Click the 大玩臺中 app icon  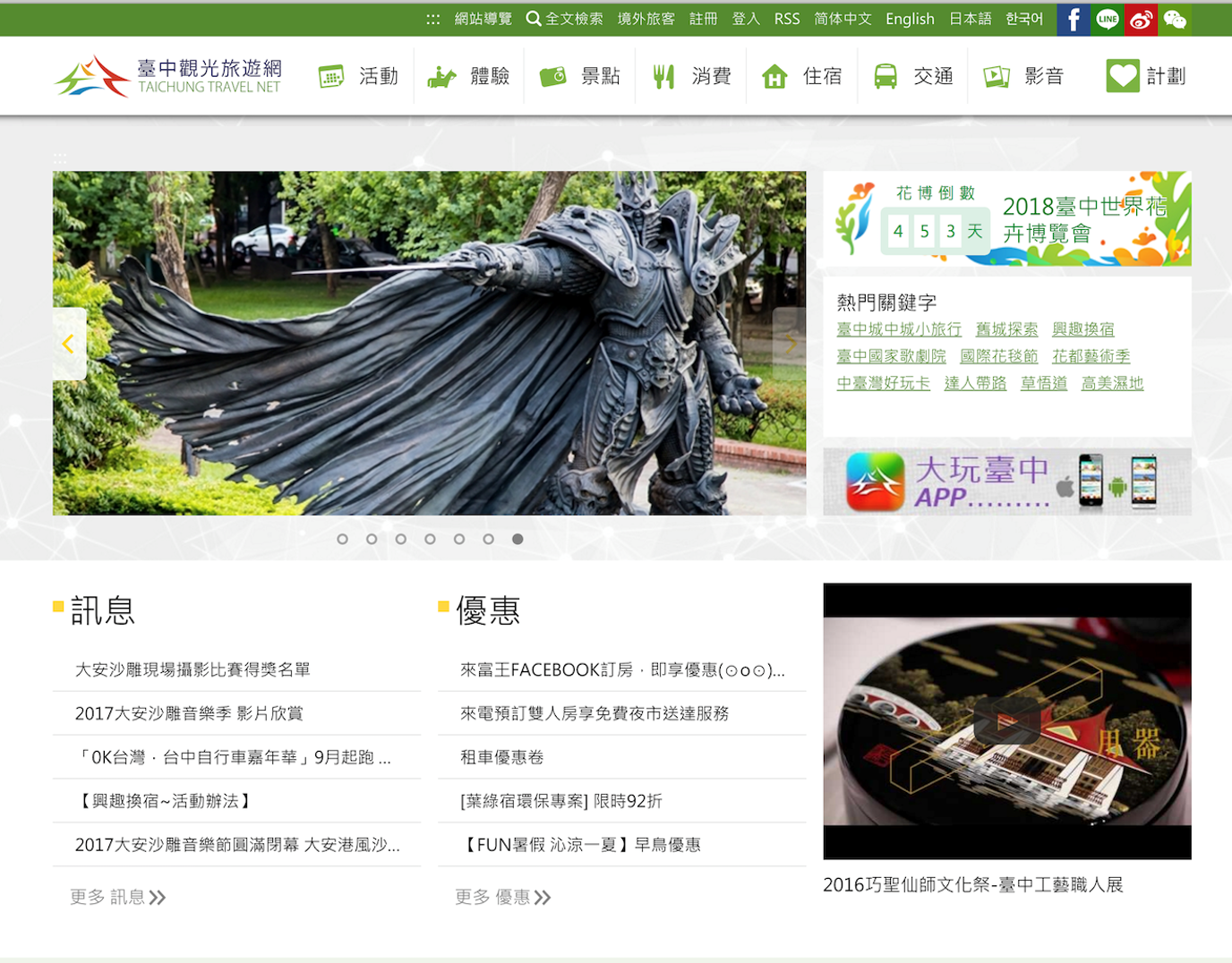coord(875,481)
